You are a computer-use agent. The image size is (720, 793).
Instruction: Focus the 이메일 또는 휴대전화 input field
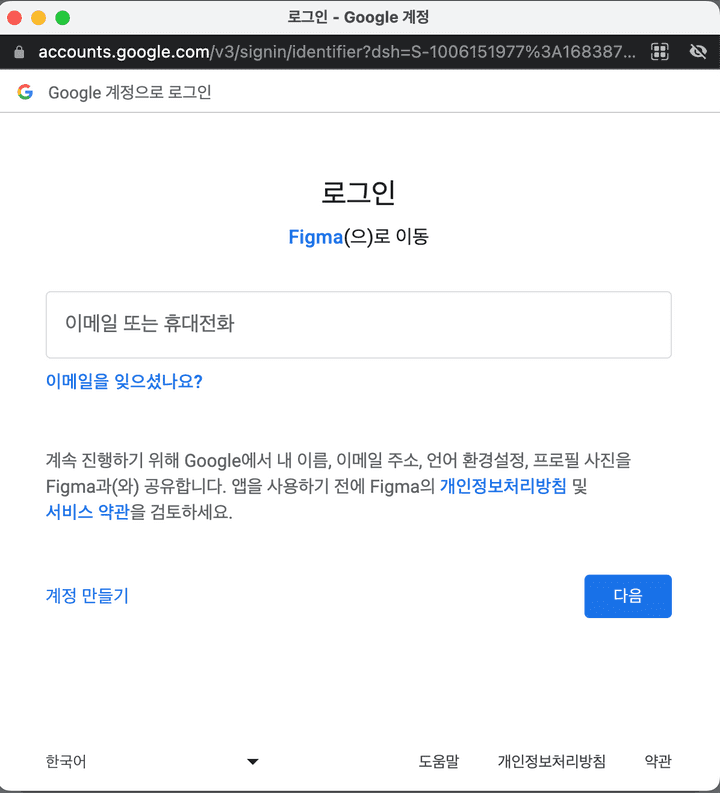click(x=358, y=324)
